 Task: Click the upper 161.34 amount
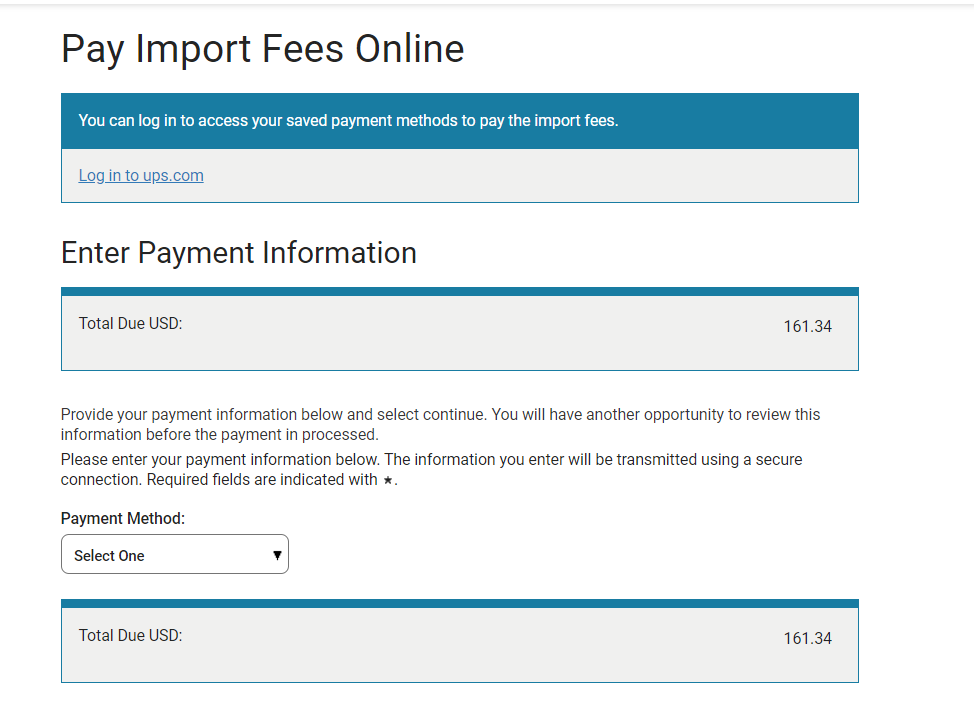(807, 327)
